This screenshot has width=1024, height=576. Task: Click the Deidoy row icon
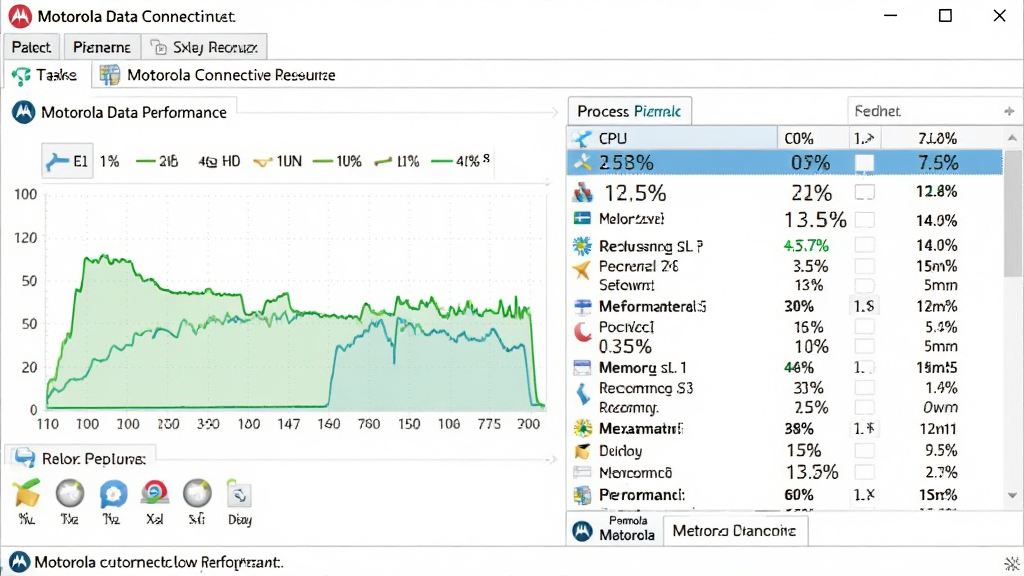click(x=582, y=451)
